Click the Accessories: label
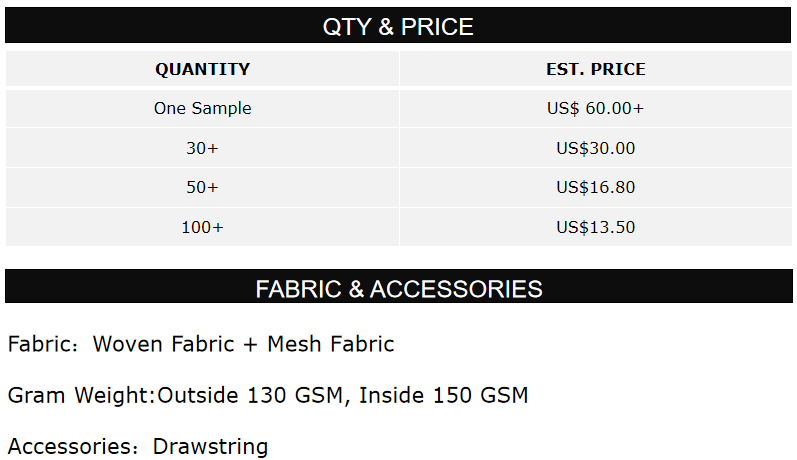The width and height of the screenshot is (797, 460). (73, 446)
